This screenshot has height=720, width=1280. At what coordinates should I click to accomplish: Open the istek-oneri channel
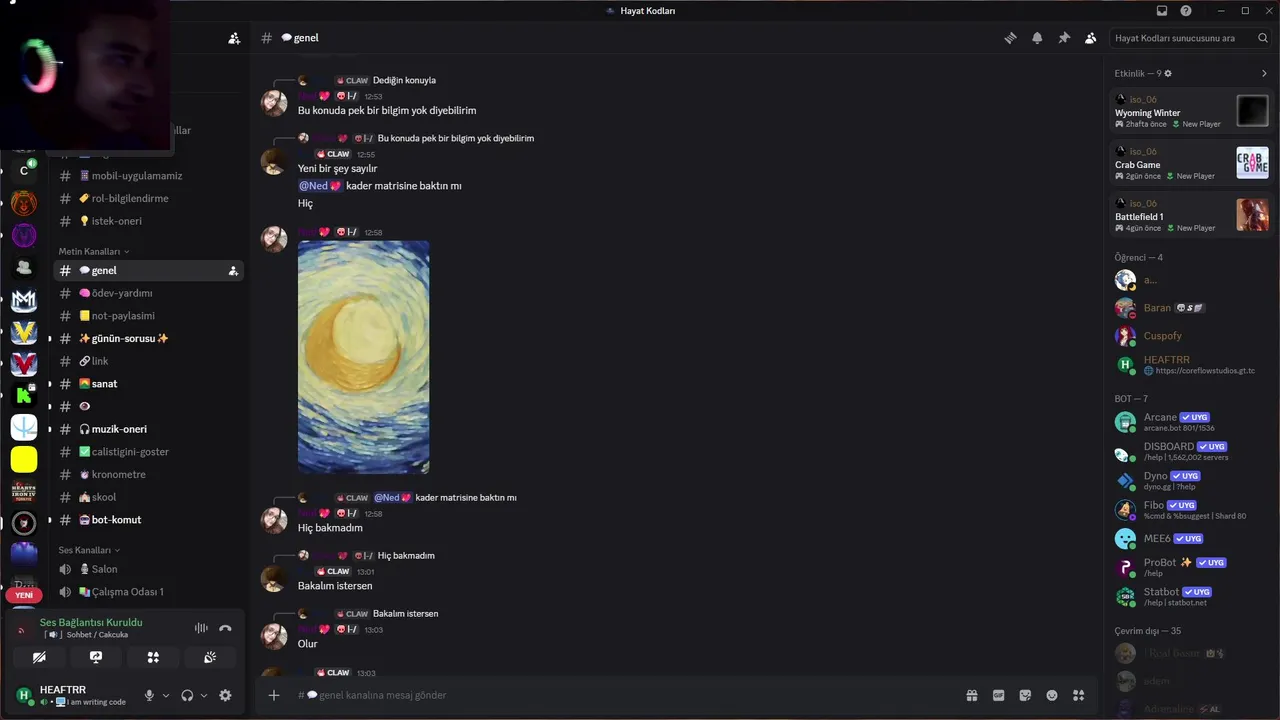(148, 221)
